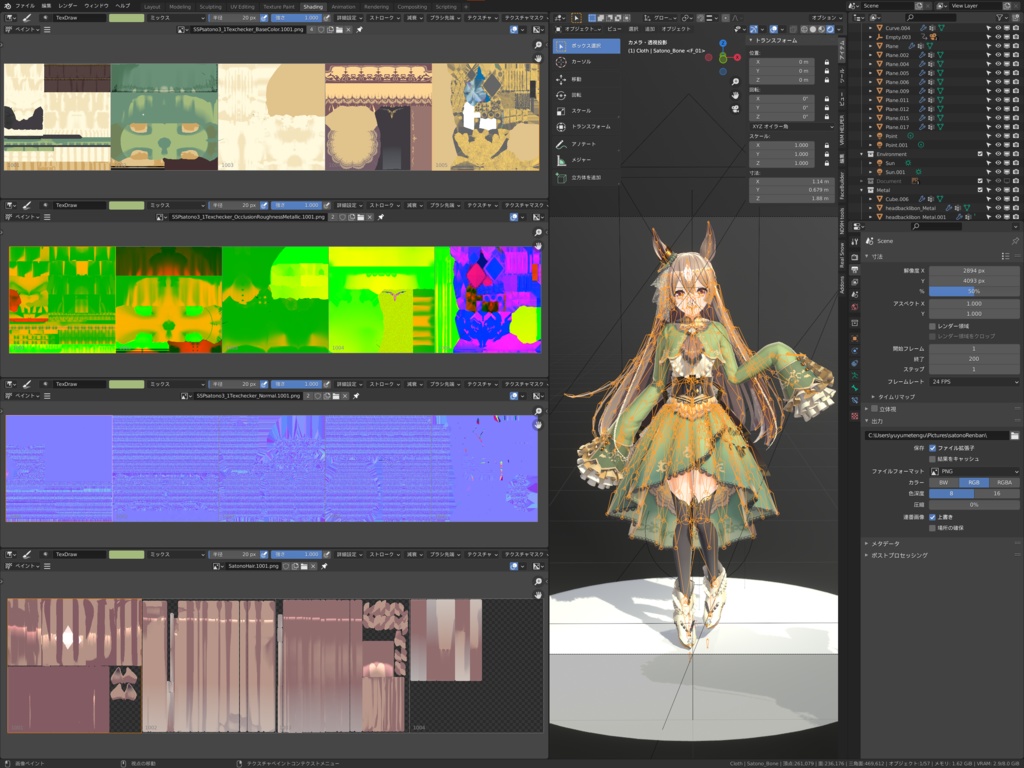Select the 3D Cursor tool
Screen dimensions: 1024x768
click(560, 62)
